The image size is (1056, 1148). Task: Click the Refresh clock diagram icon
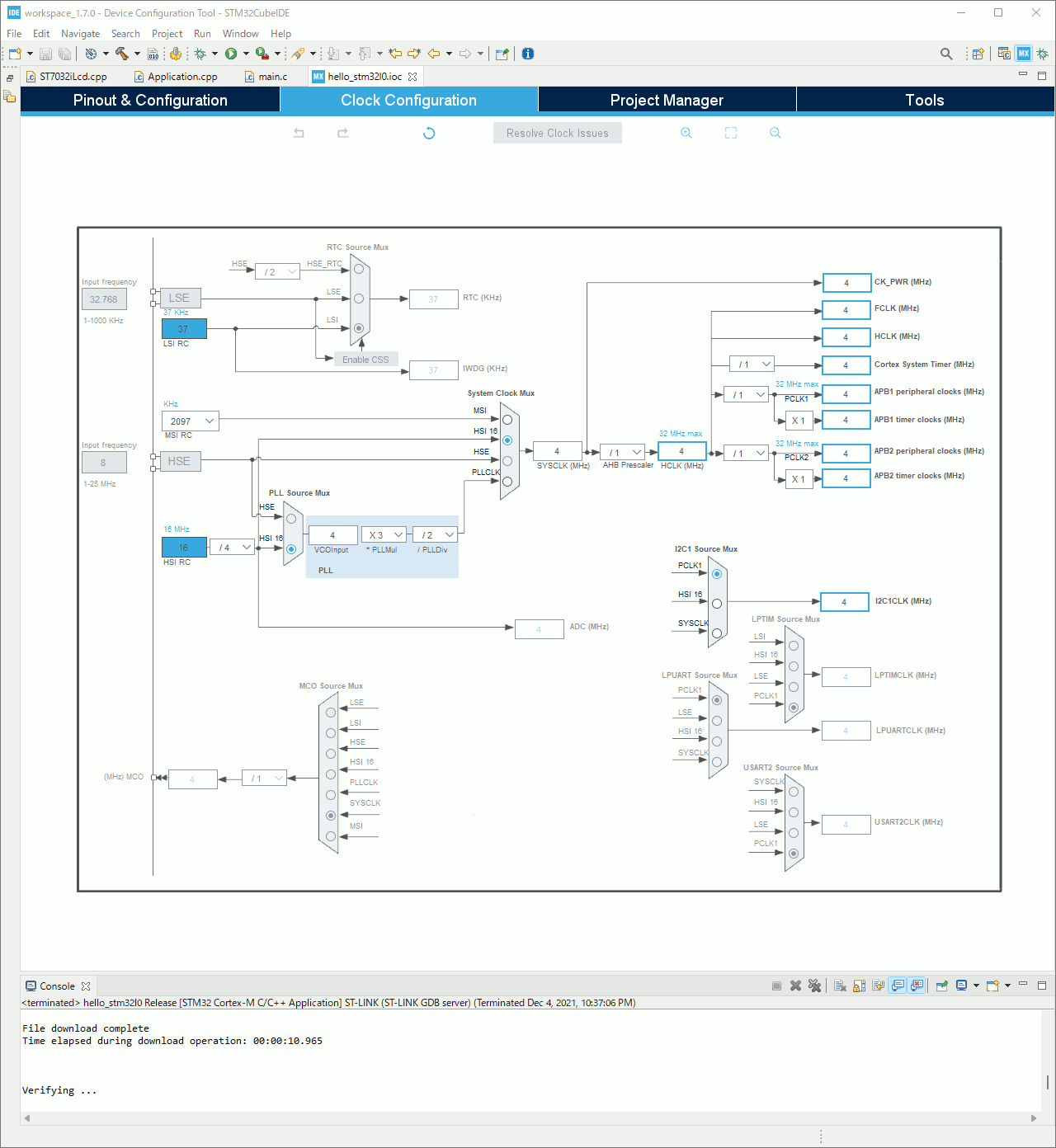pos(429,133)
